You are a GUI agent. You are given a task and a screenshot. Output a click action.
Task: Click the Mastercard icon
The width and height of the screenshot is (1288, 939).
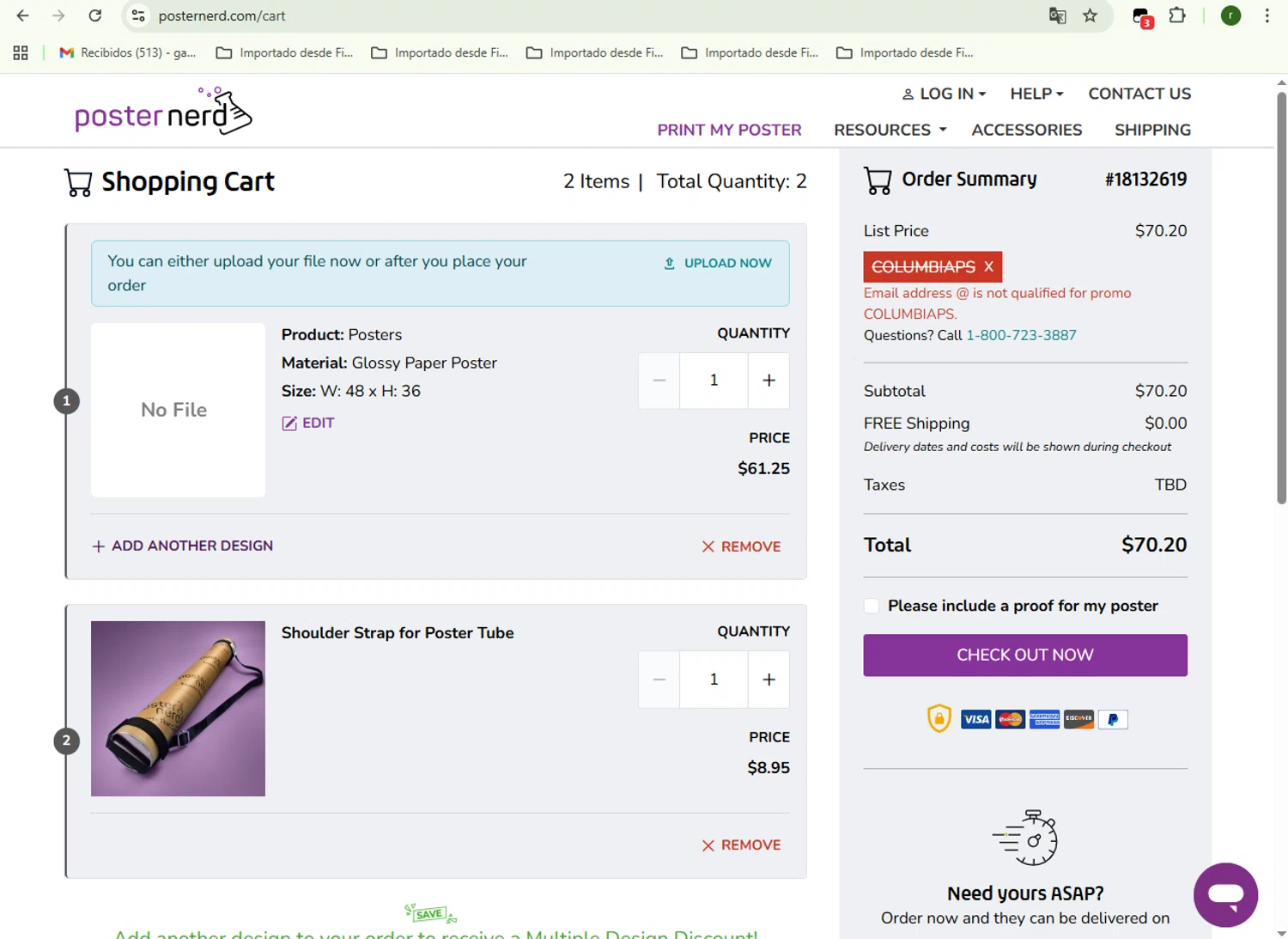pos(1010,719)
